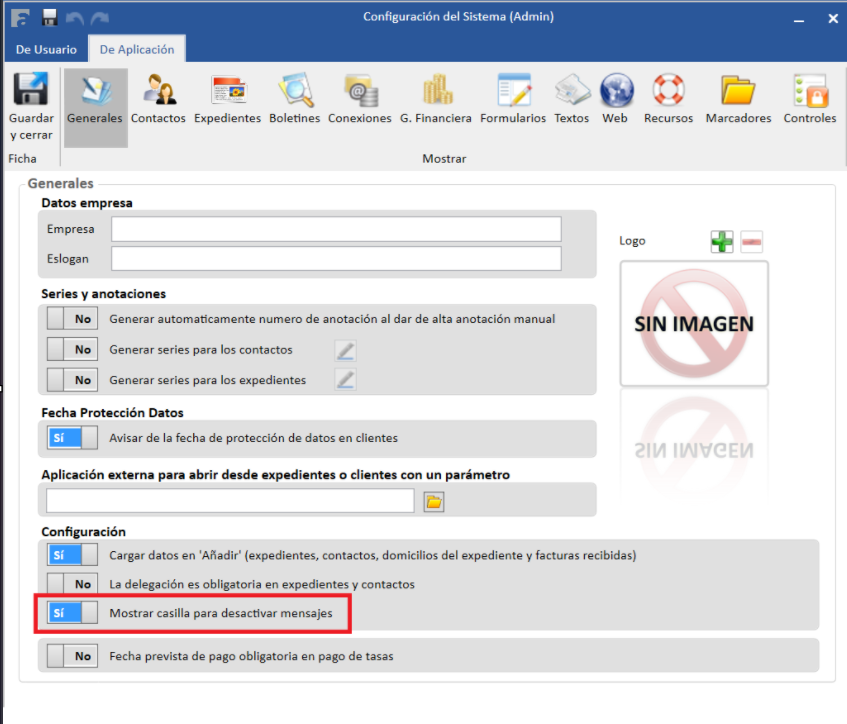Select the Marcadores folder icon
The image size is (847, 724).
738,100
